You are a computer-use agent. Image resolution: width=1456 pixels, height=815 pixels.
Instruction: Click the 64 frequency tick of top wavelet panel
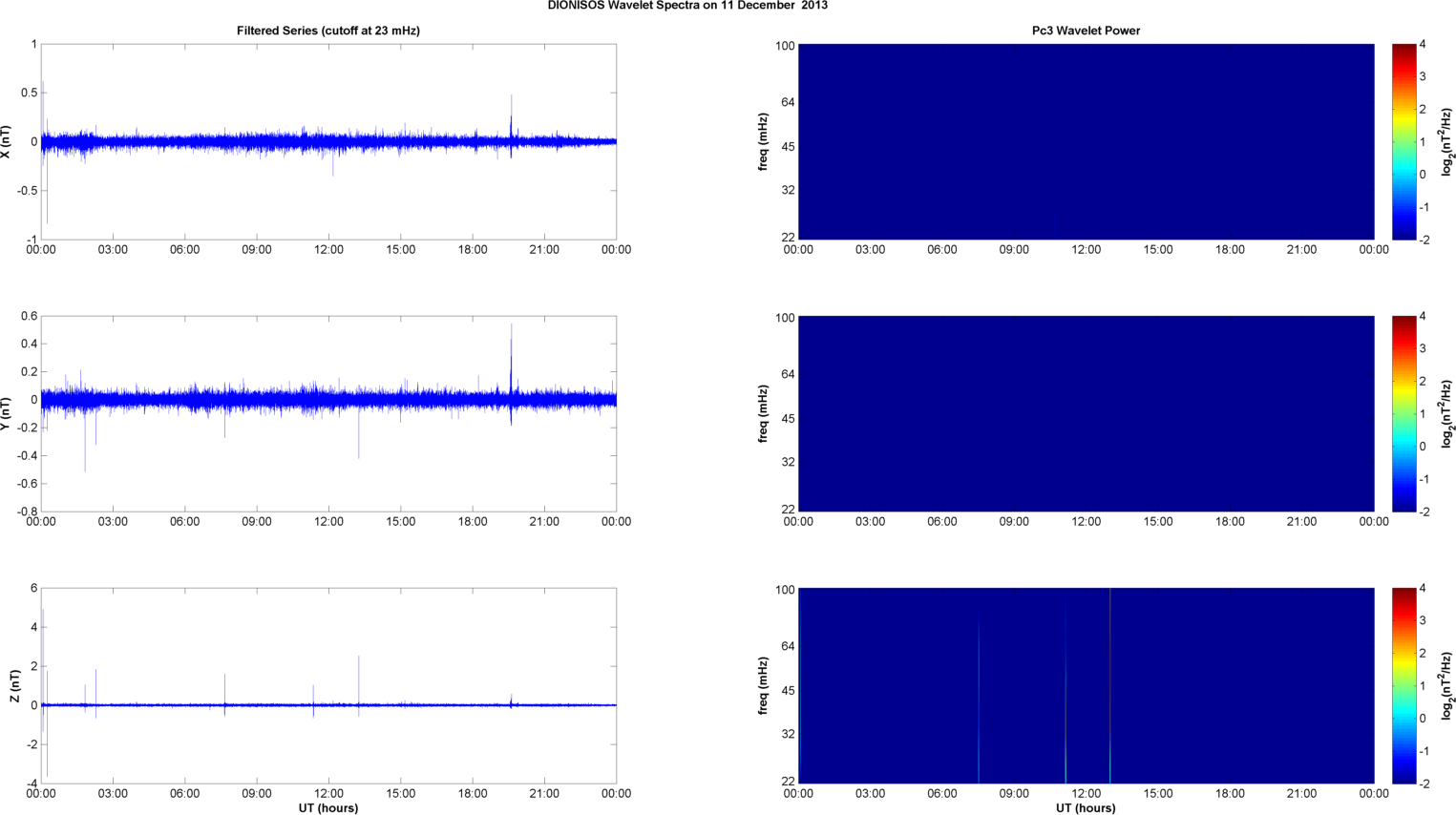point(788,102)
